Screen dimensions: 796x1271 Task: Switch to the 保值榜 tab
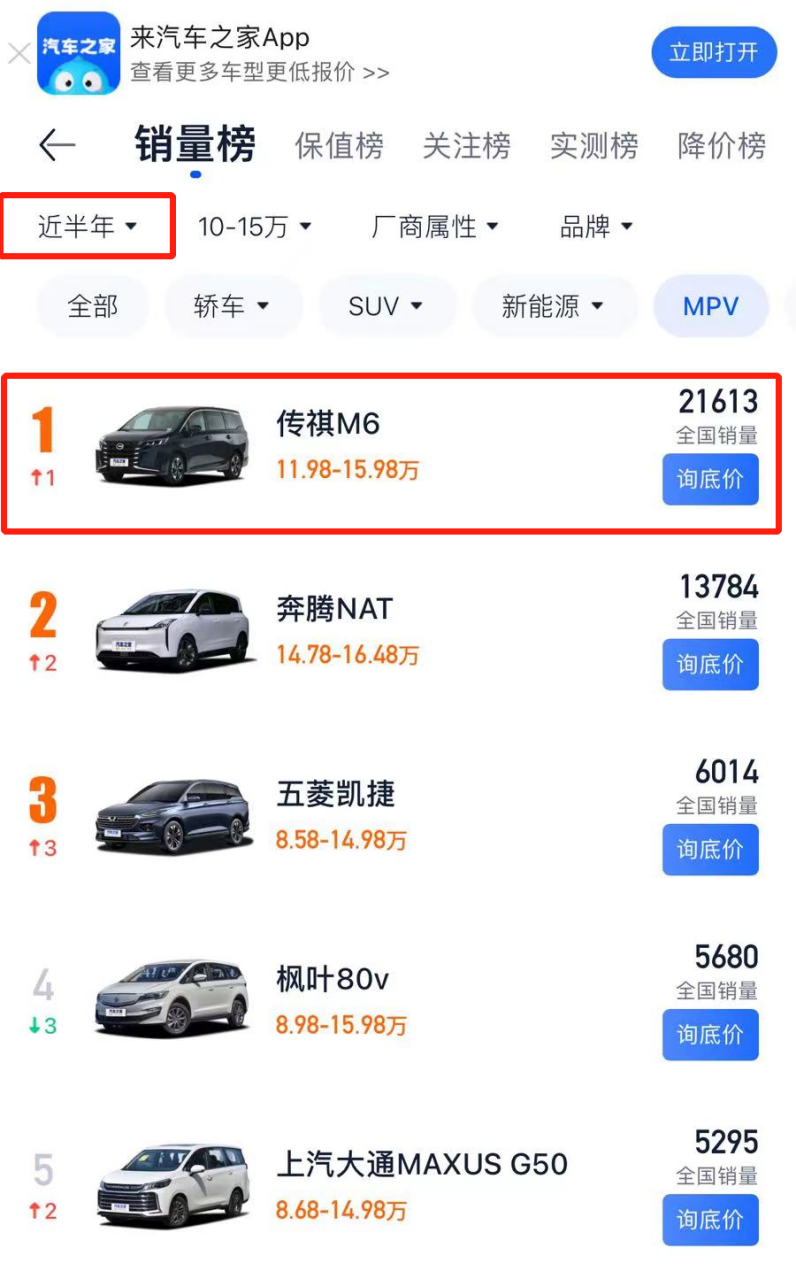point(339,146)
